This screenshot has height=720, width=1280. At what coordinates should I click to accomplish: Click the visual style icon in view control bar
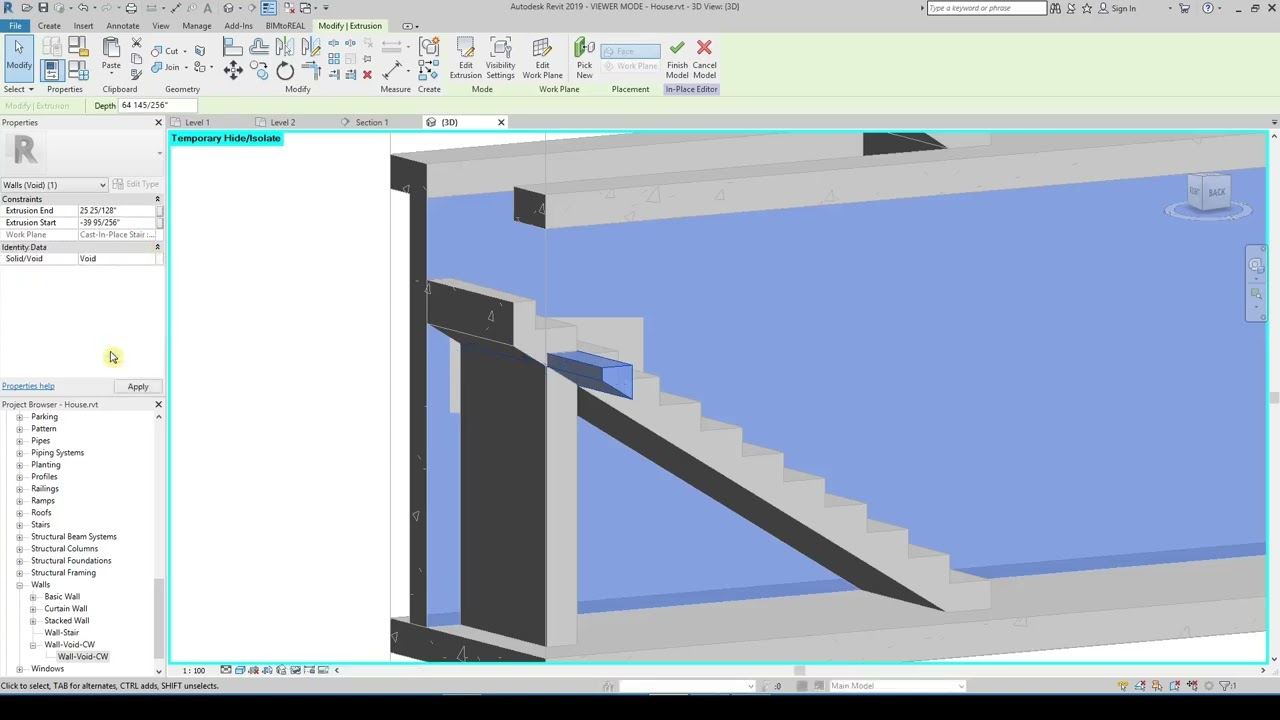coord(240,670)
